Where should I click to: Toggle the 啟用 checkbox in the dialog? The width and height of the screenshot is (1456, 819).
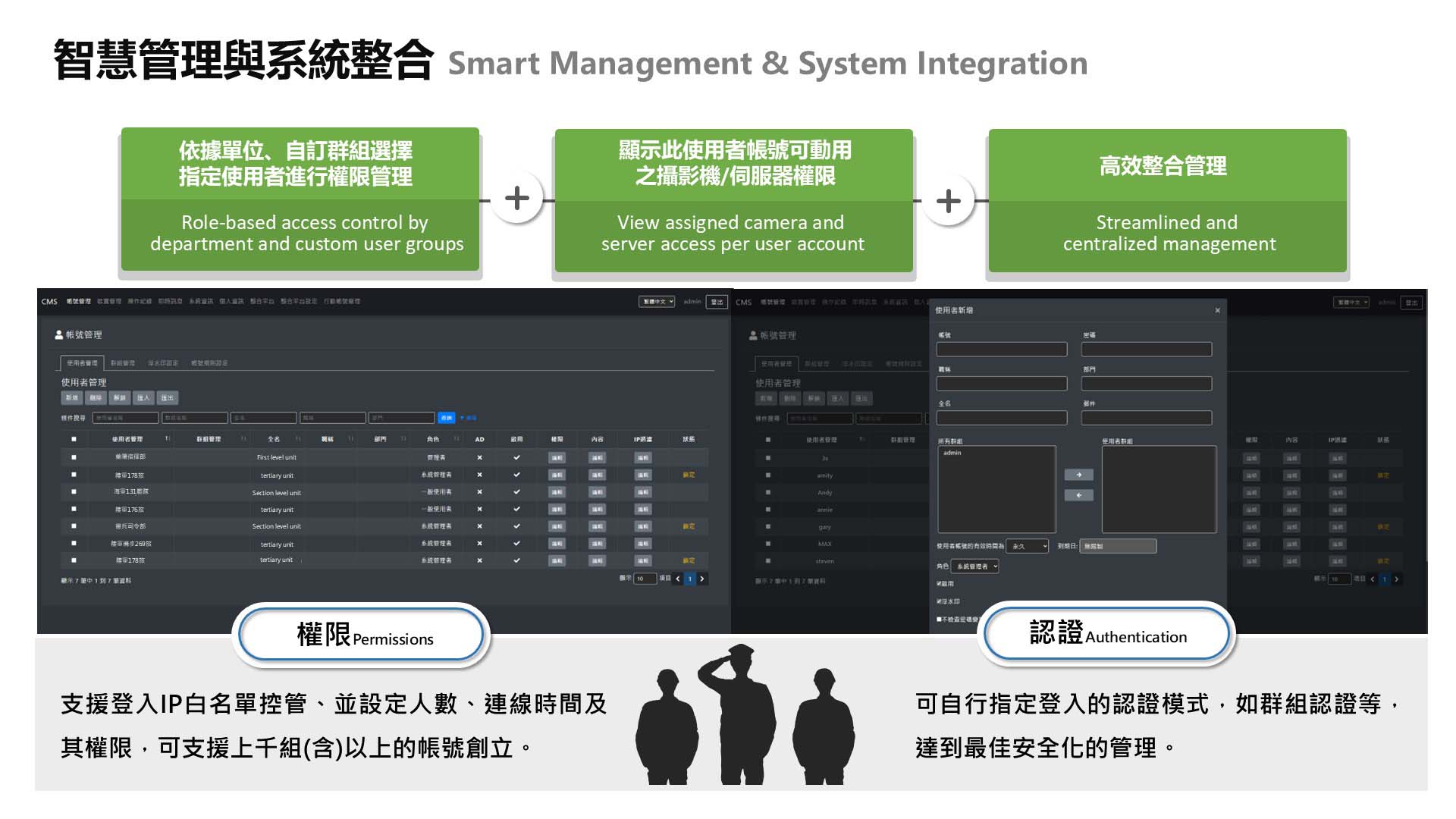tap(939, 584)
